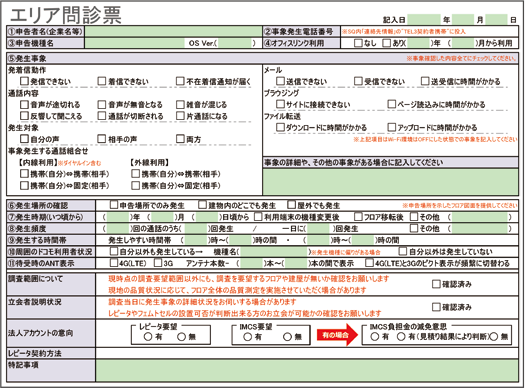Check 外線利用 携帯(自分)⇔固定(相手) box
Screen dimensions: 525x388
[135, 185]
